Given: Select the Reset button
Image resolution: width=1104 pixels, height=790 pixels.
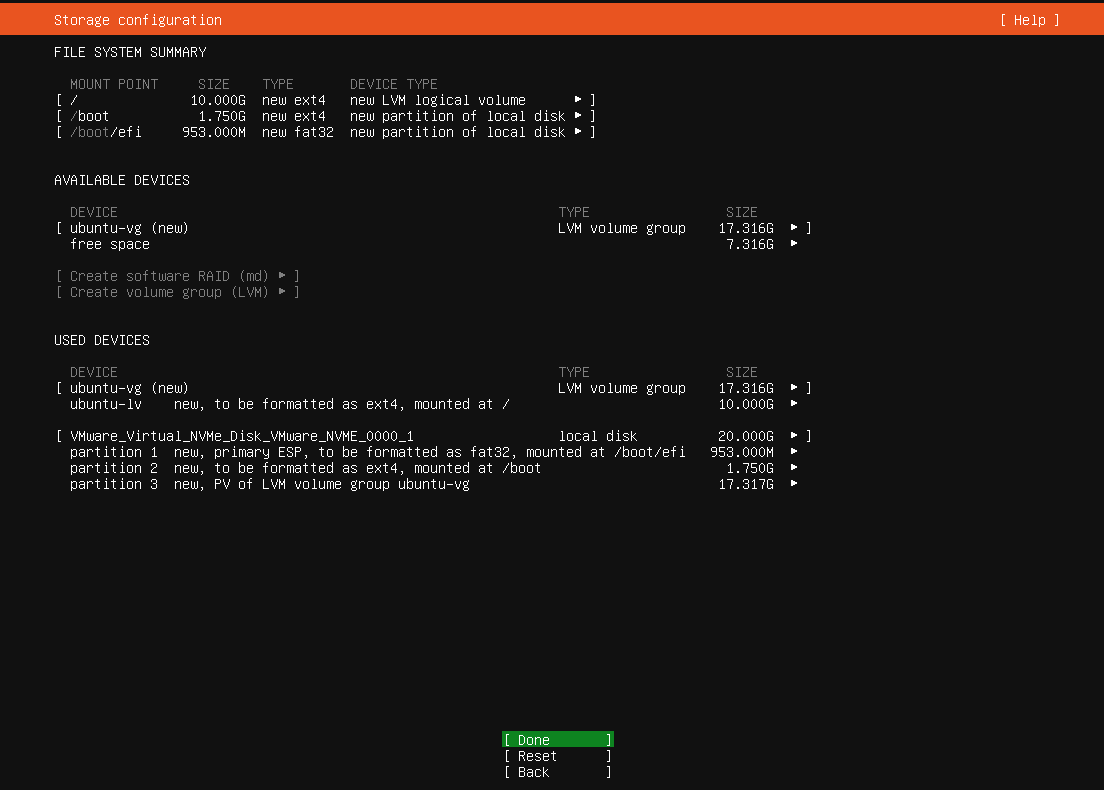Looking at the screenshot, I should click(x=558, y=755).
